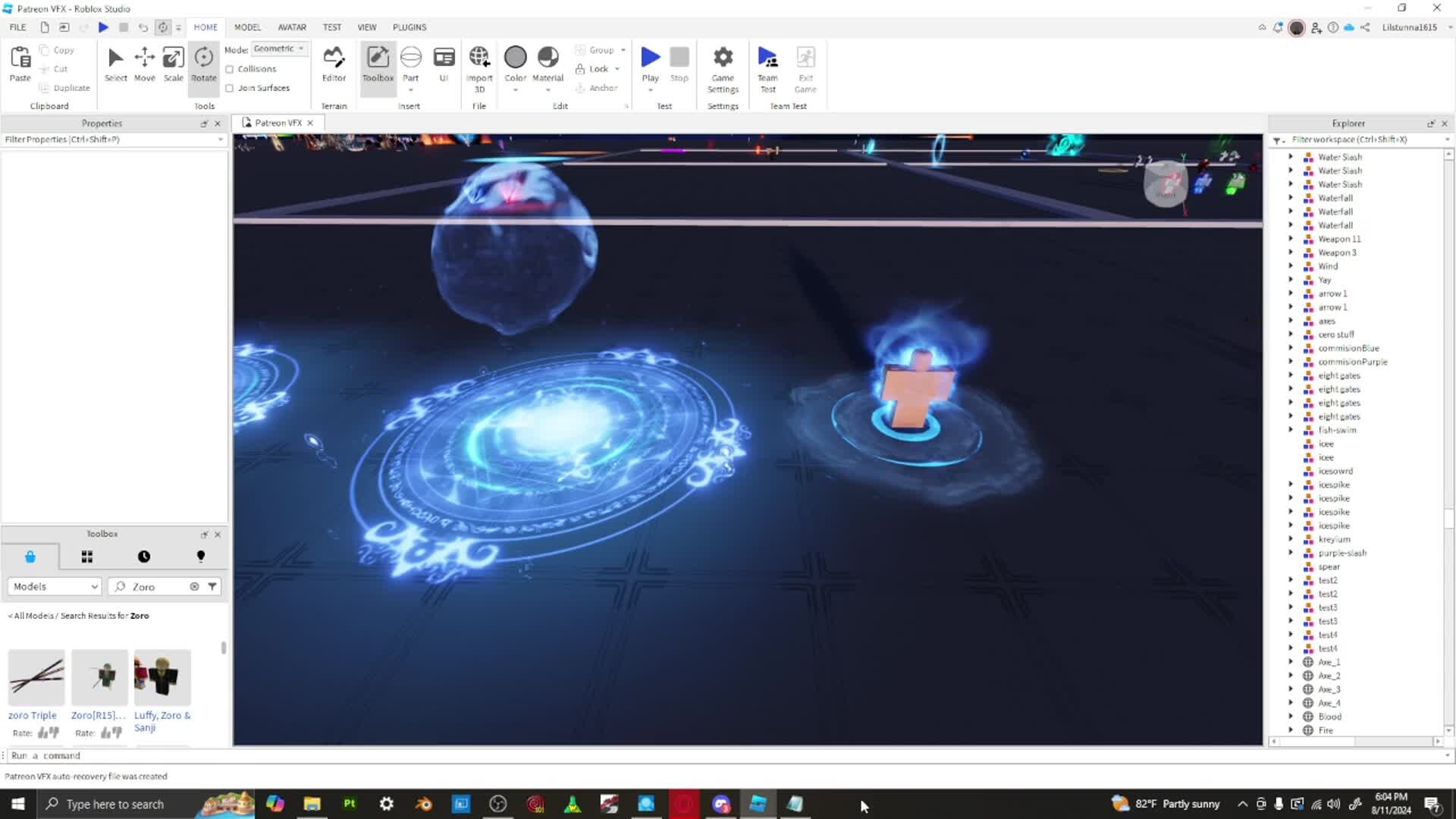
Task: Click the Color tool icon
Action: click(x=515, y=58)
